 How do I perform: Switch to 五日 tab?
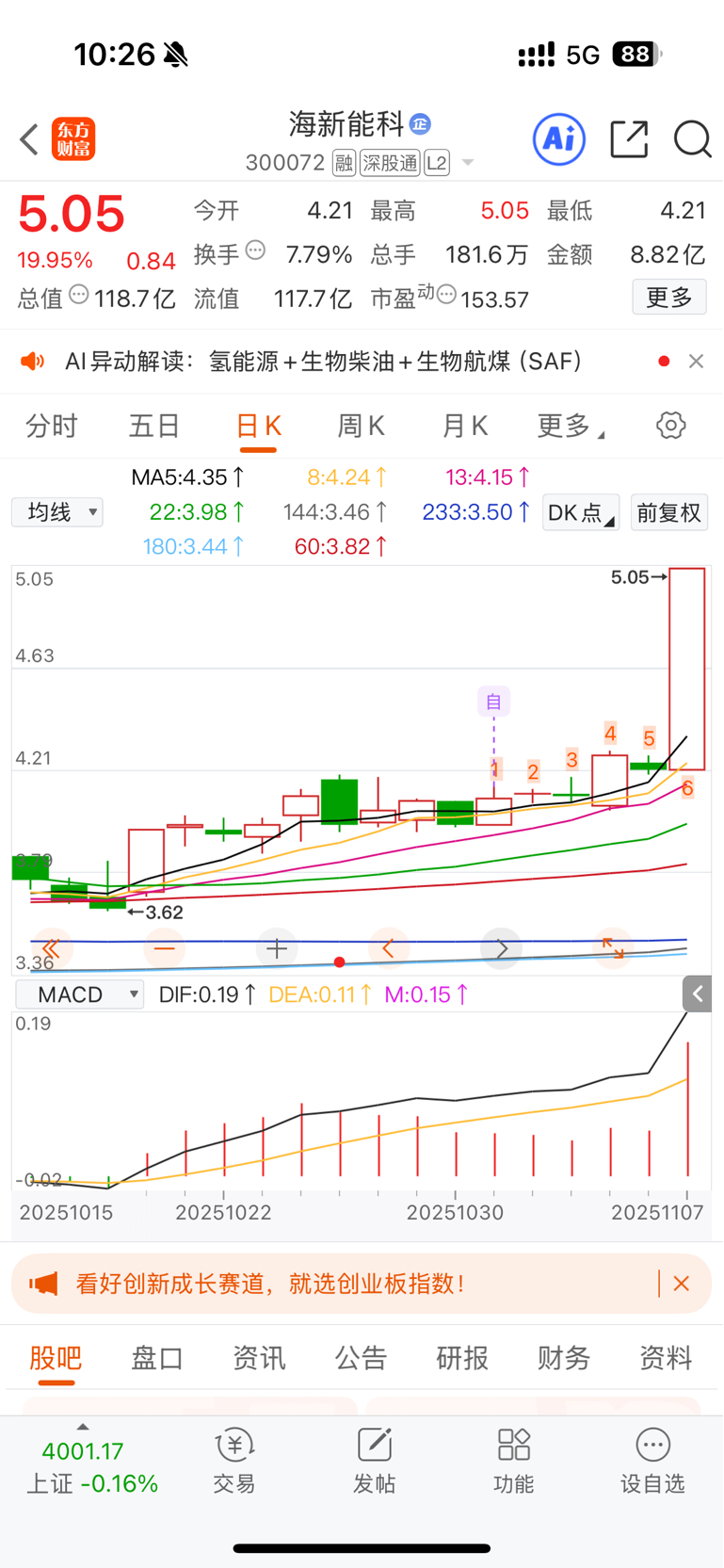coord(154,427)
